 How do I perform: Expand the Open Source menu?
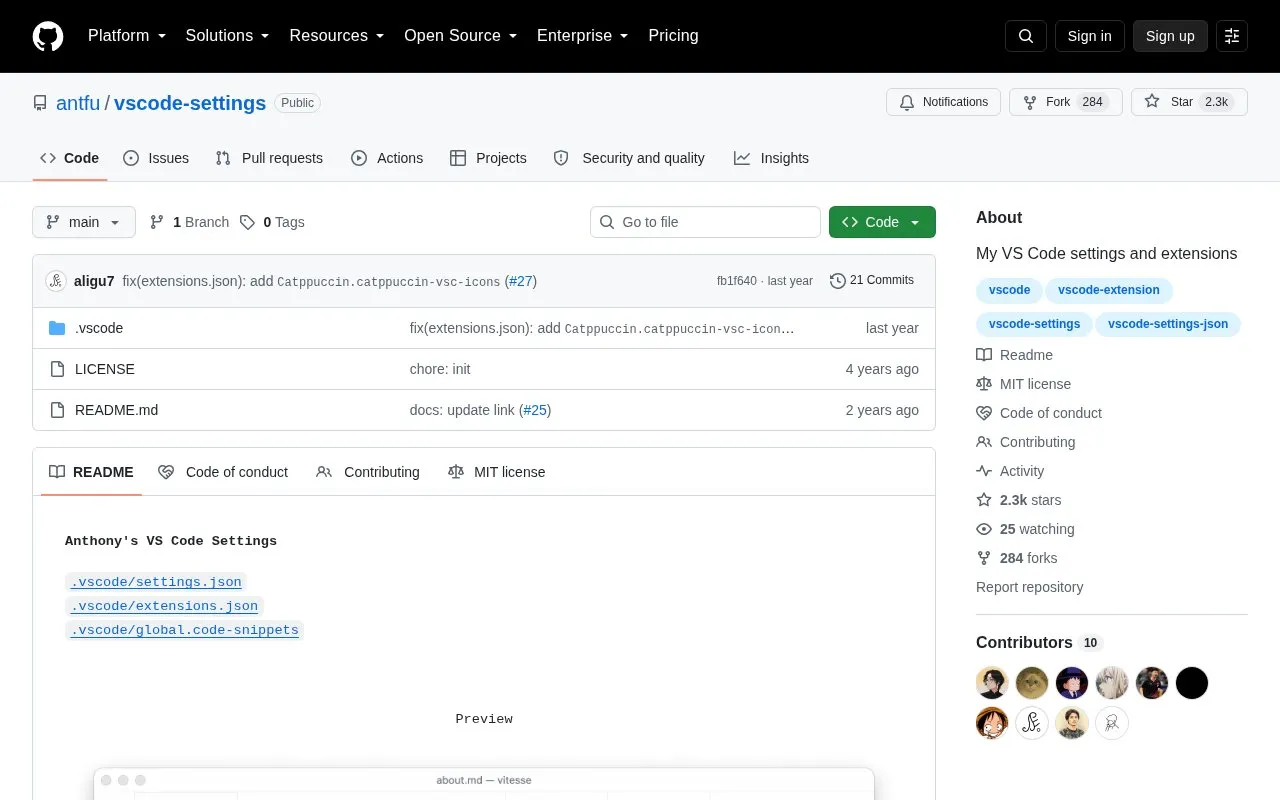click(461, 36)
